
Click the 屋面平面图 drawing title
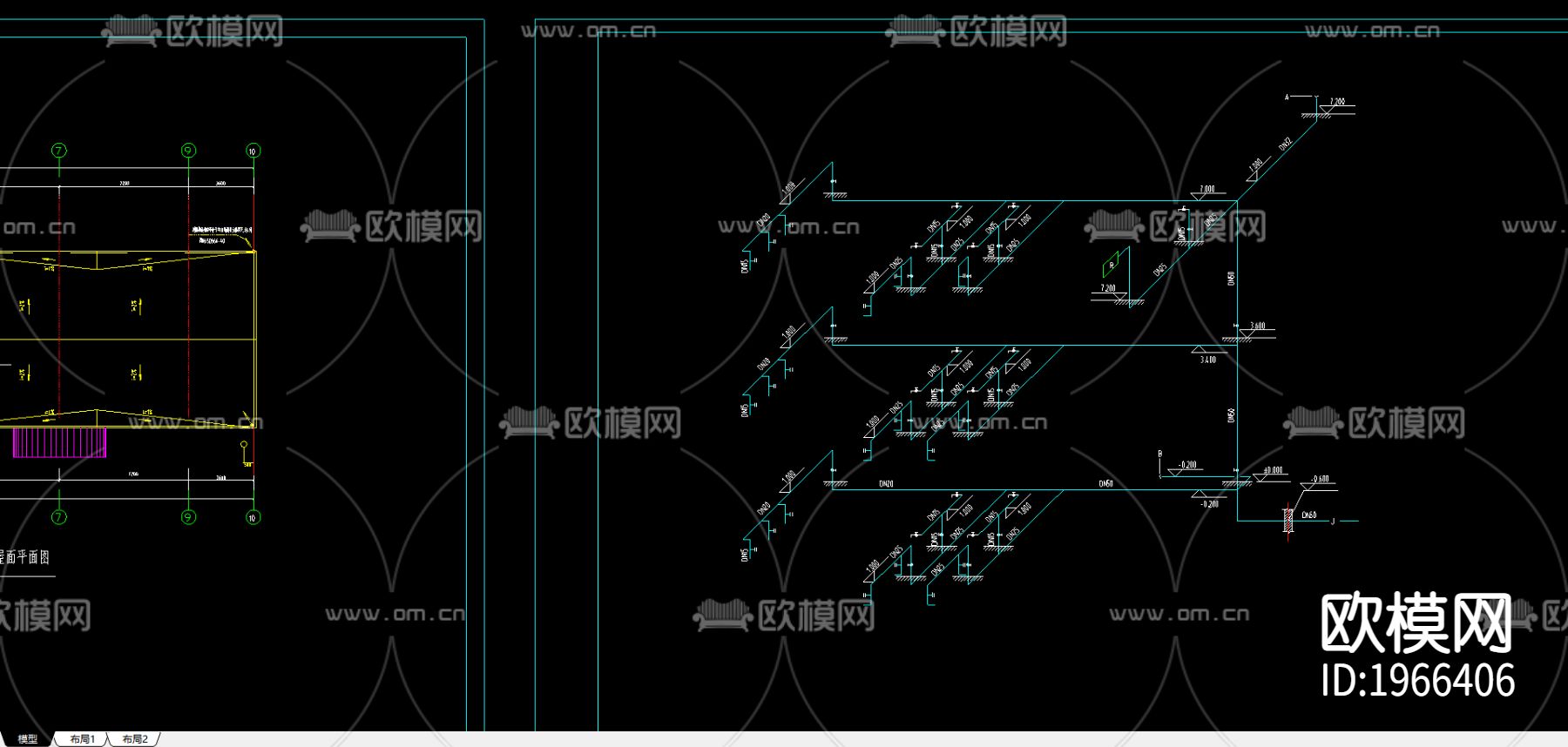(x=24, y=557)
